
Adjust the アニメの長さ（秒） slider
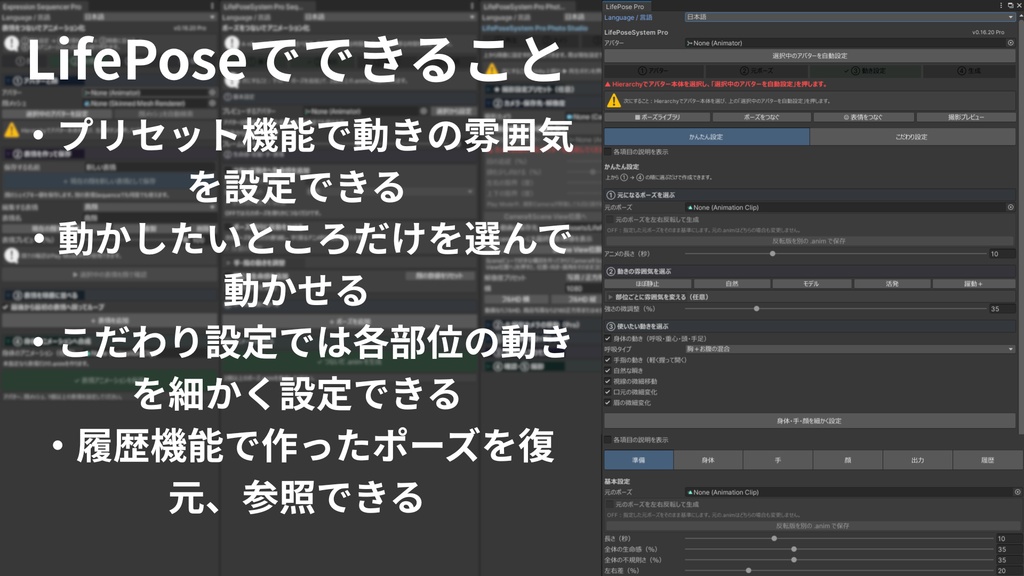click(836, 254)
